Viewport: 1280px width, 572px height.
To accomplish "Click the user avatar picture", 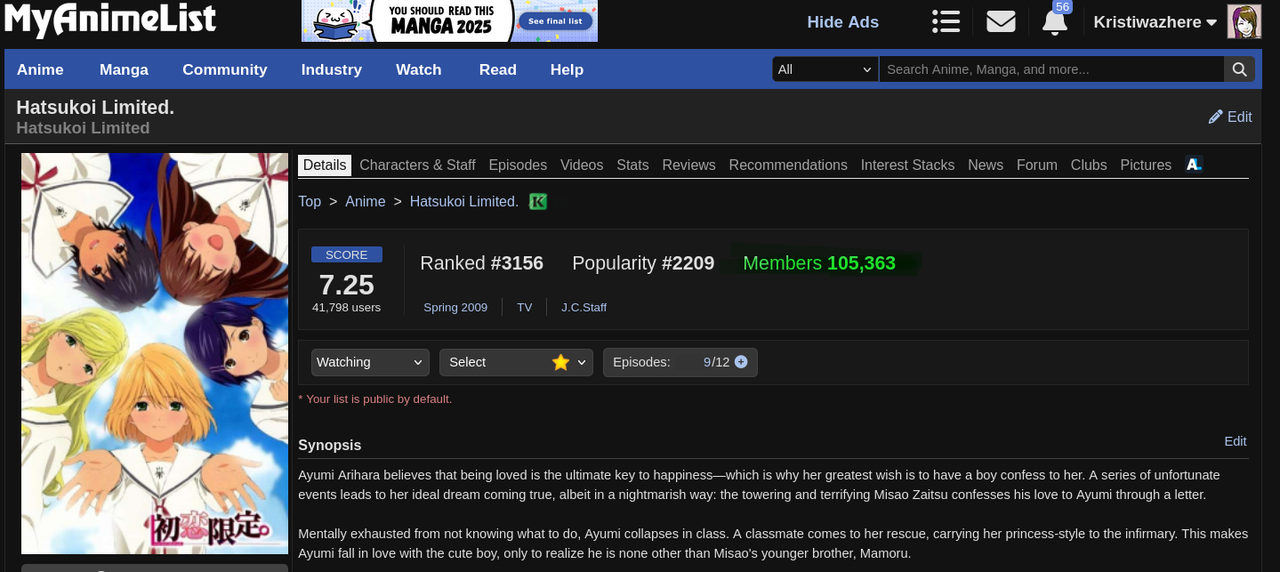I will point(1244,21).
